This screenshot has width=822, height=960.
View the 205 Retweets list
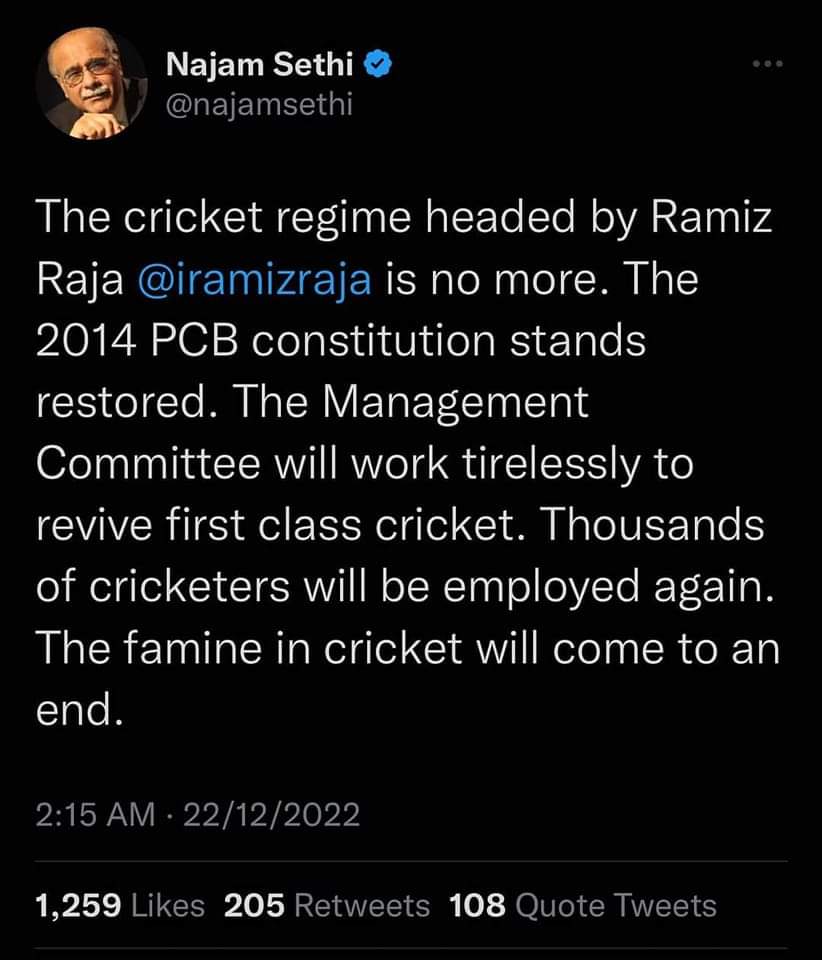click(x=327, y=906)
